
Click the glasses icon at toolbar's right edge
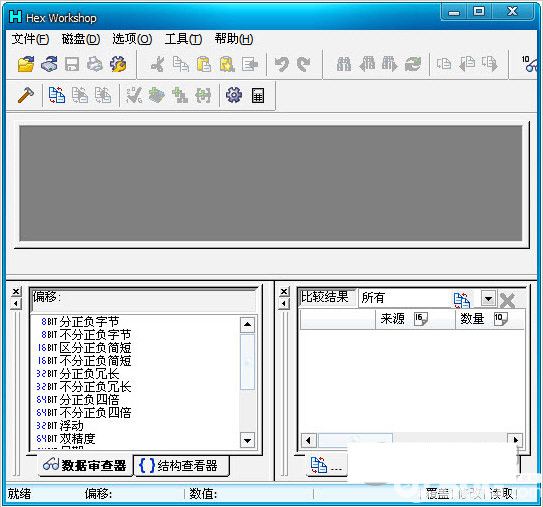(x=531, y=64)
